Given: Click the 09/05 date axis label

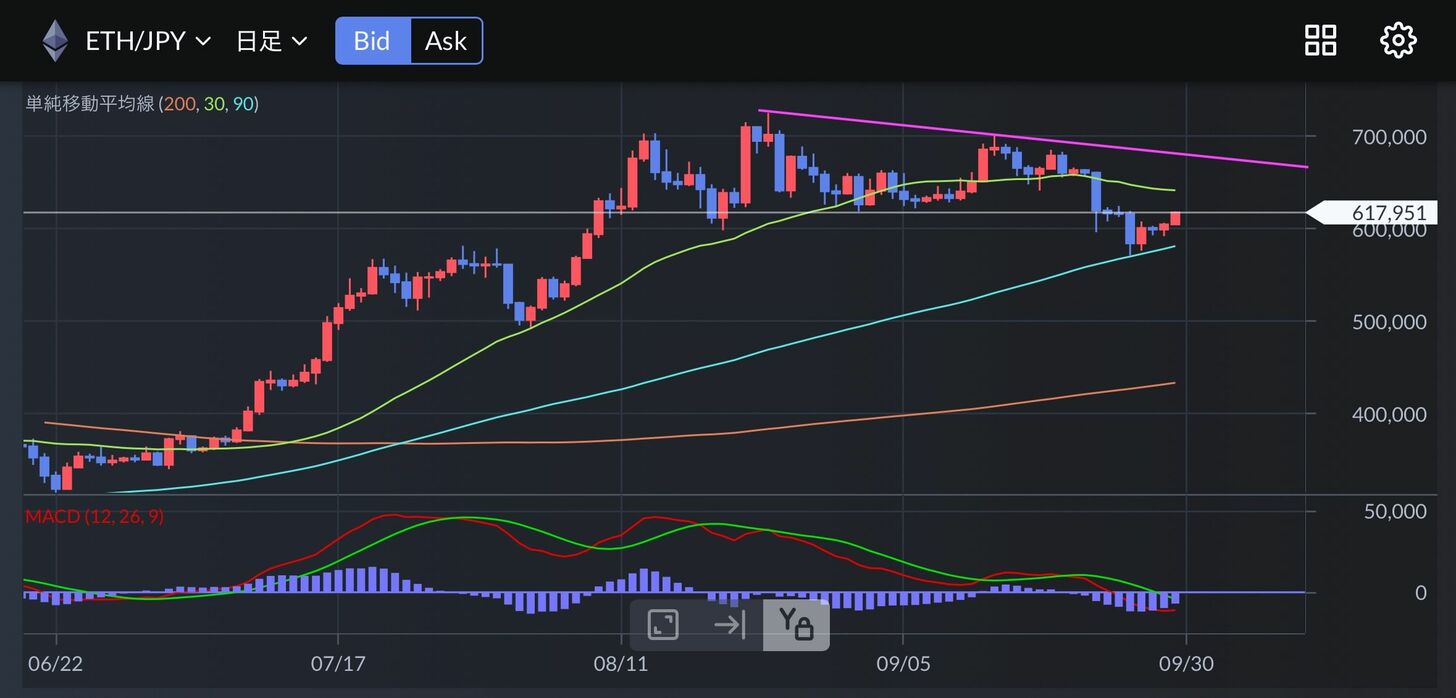Looking at the screenshot, I should click(x=903, y=664).
